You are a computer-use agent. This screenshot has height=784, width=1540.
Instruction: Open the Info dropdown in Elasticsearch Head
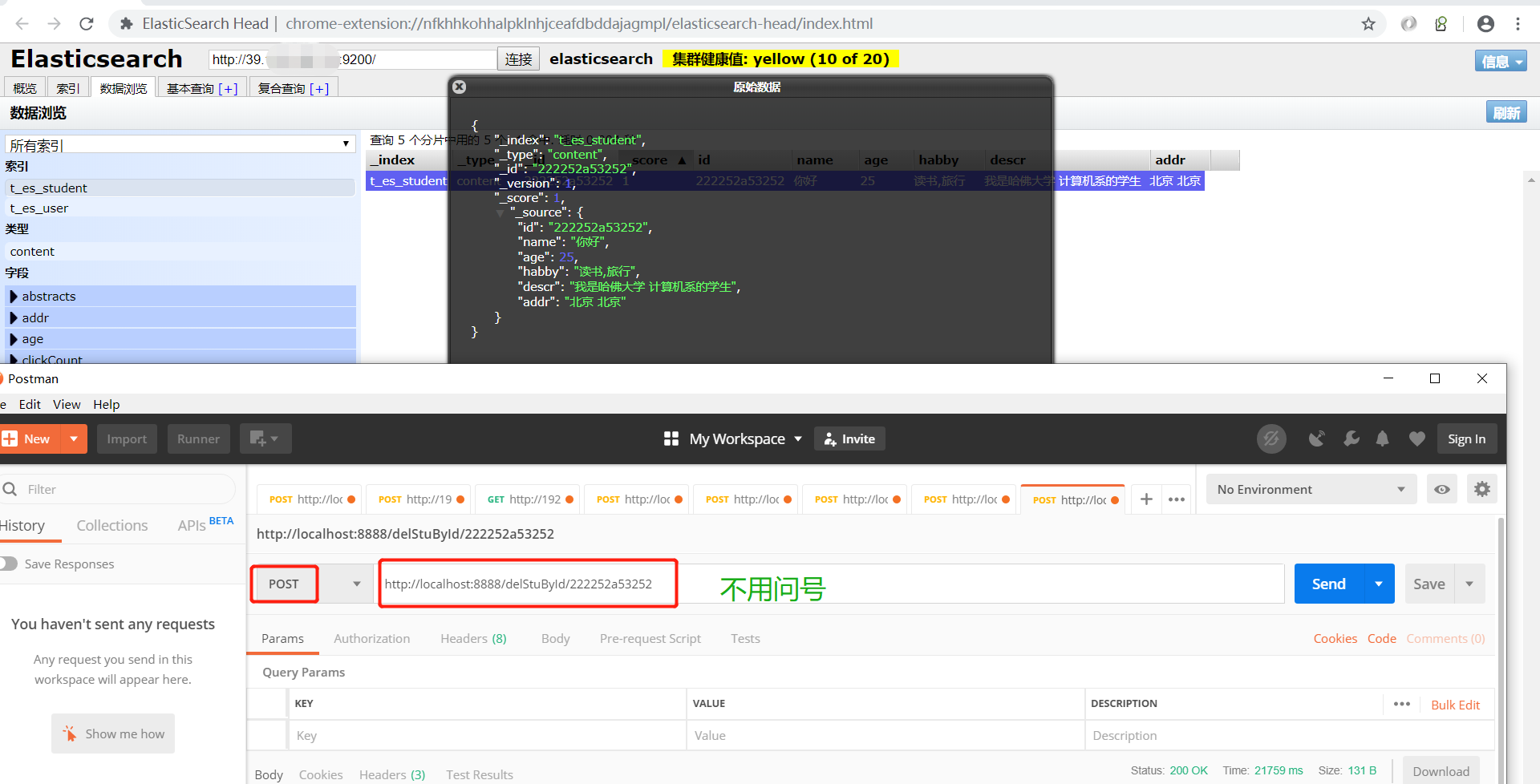tap(1500, 61)
